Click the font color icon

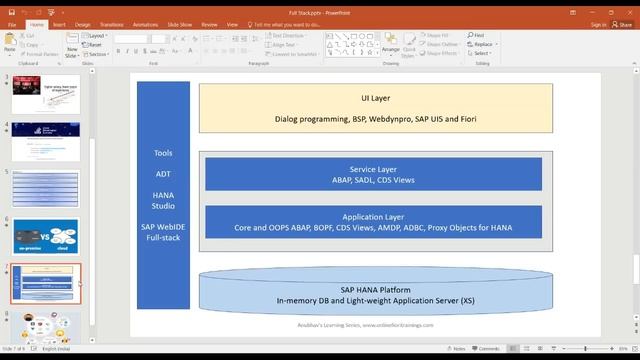pyautogui.click(x=190, y=51)
